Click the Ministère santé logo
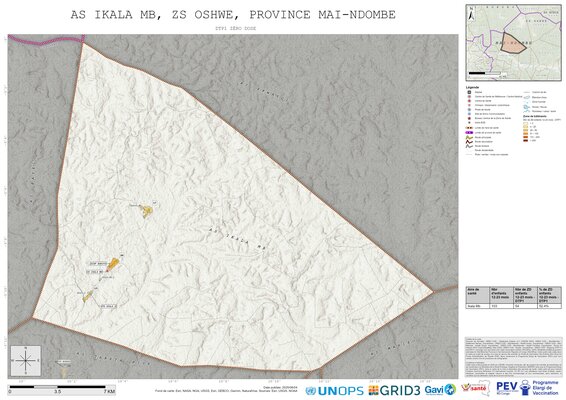Image resolution: width=566 pixels, height=400 pixels. (x=474, y=388)
